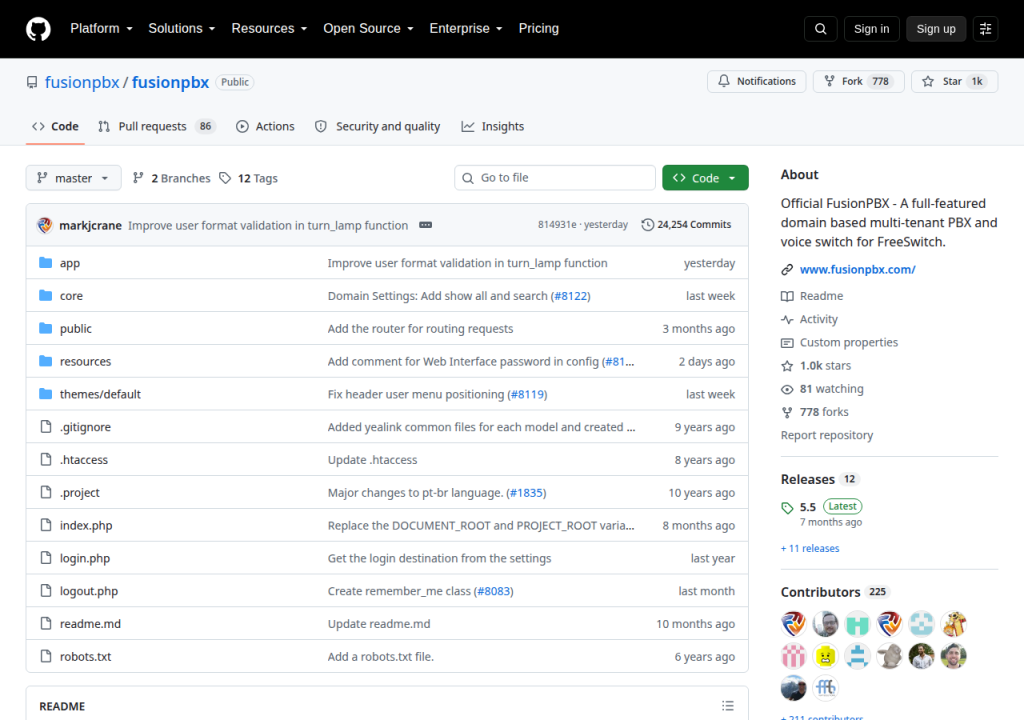Image resolution: width=1024 pixels, height=720 pixels.
Task: Switch to the Code tab
Action: (x=56, y=126)
